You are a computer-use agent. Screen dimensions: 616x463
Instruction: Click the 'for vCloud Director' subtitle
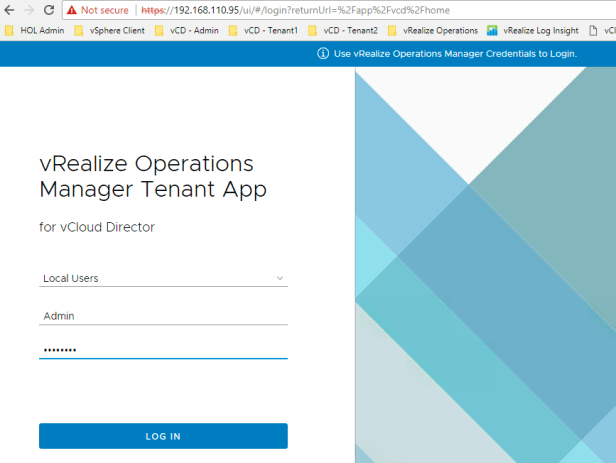coord(97,227)
